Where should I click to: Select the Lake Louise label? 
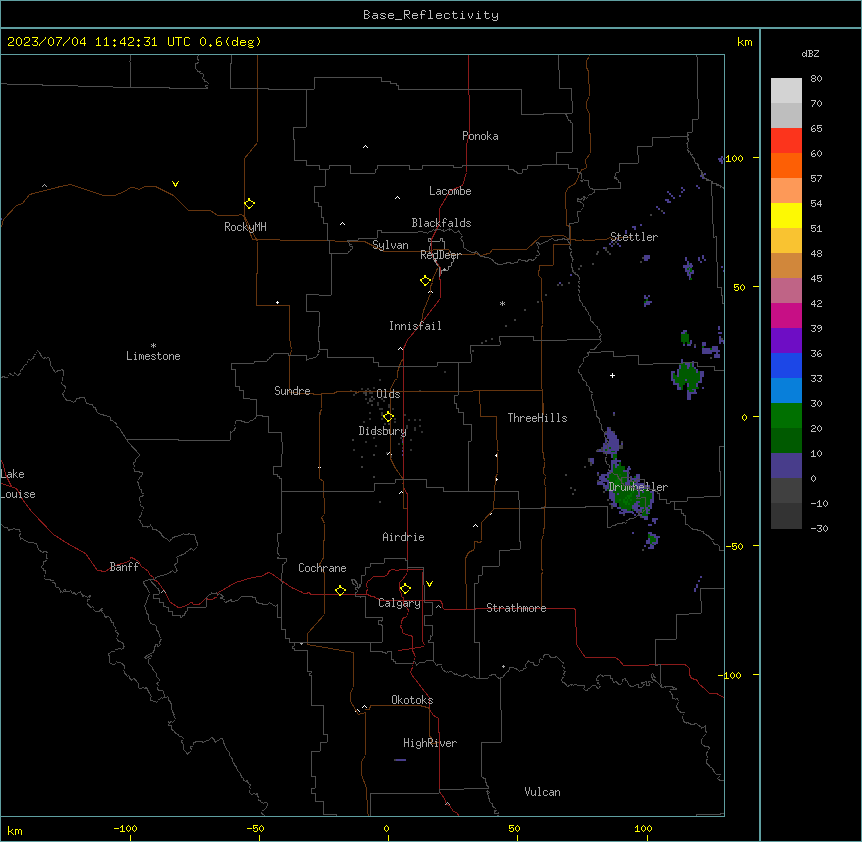(x=18, y=484)
